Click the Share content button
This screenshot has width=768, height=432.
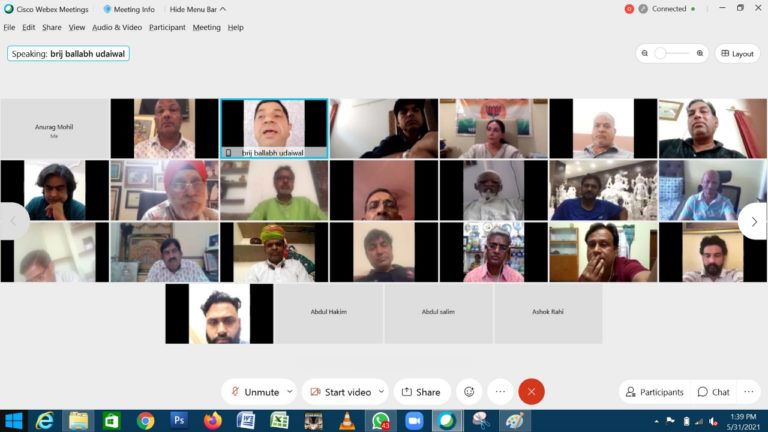click(421, 392)
